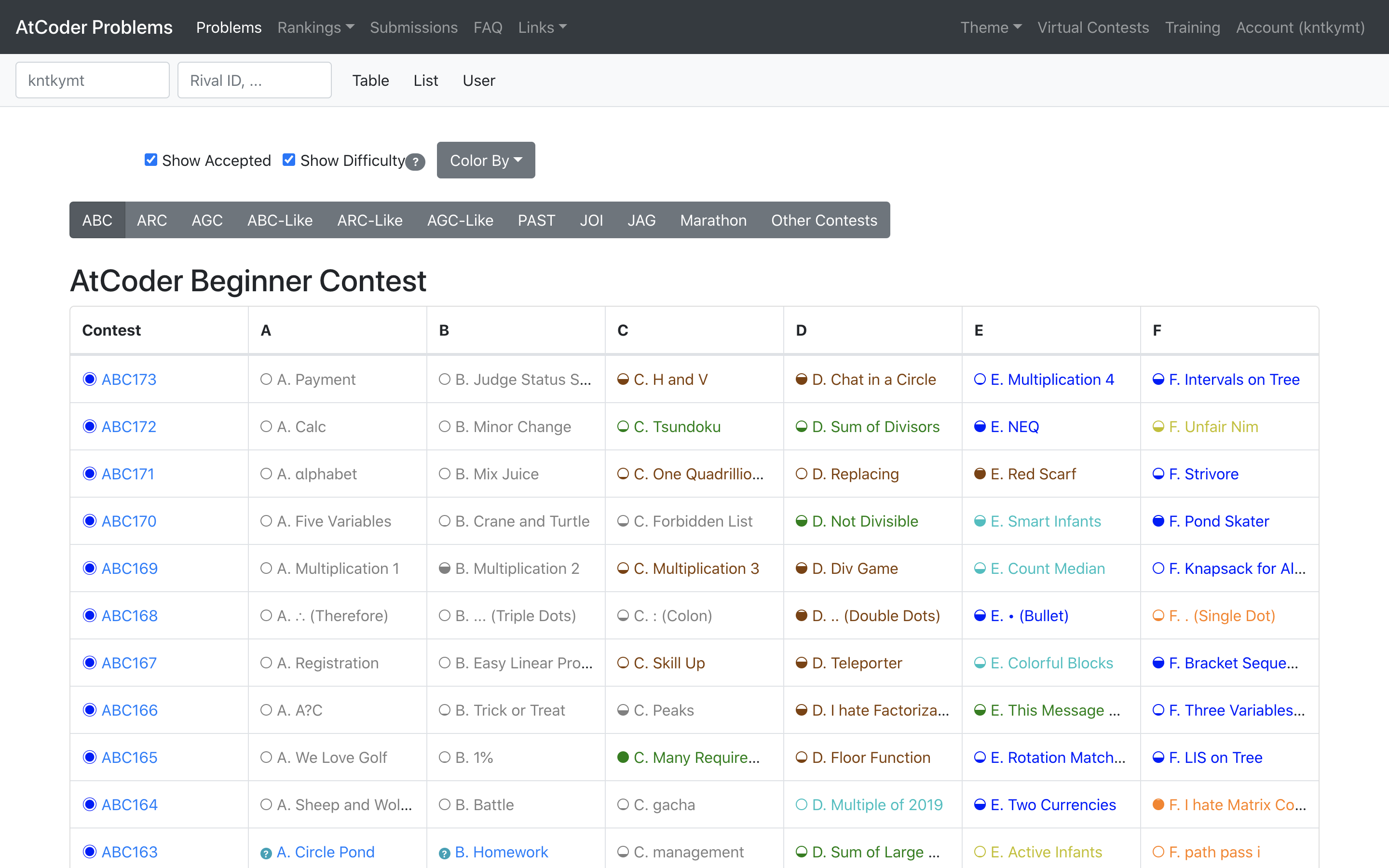Image resolution: width=1389 pixels, height=868 pixels.
Task: Open the Problems nav item
Action: click(x=229, y=27)
